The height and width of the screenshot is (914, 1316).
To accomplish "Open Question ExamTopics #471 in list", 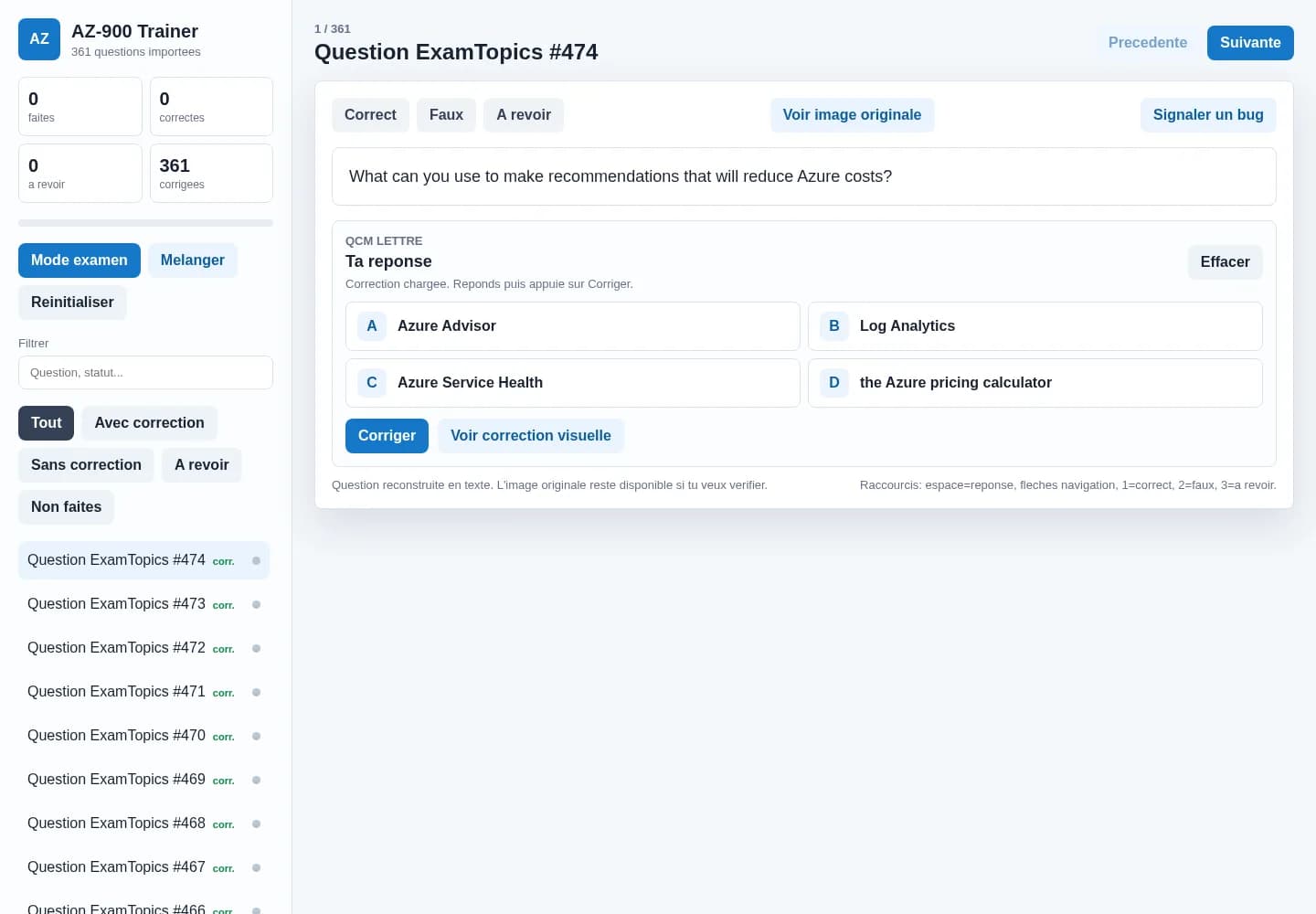I will point(144,692).
